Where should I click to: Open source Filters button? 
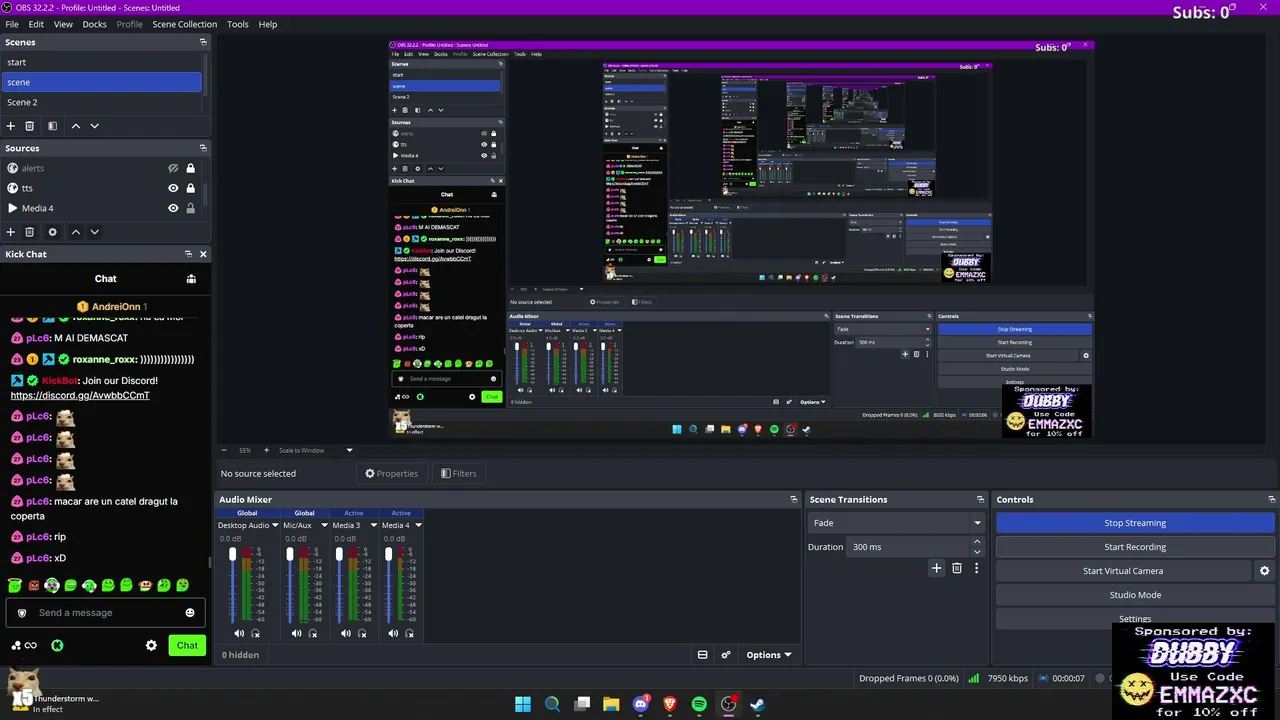(x=459, y=474)
